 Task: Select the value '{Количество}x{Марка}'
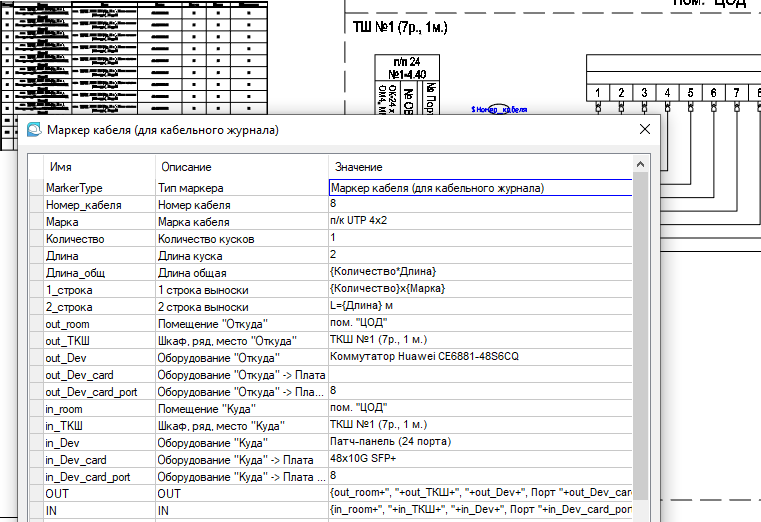pos(480,289)
